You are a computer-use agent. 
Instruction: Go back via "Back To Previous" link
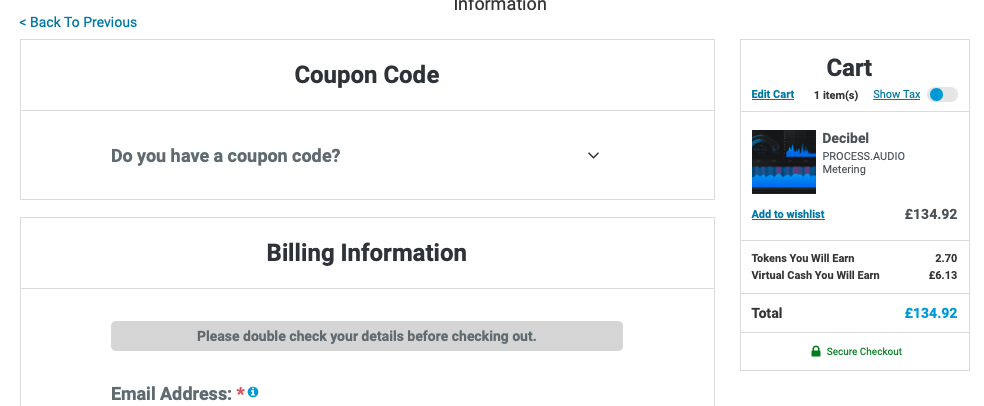(x=78, y=22)
